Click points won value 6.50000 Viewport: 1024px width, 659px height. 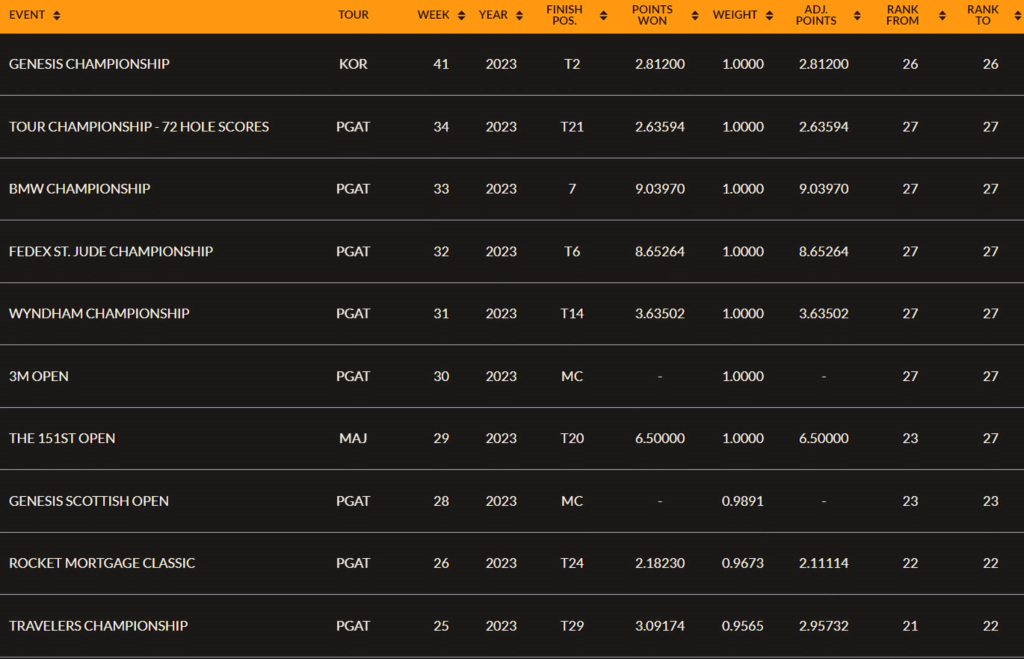point(660,438)
